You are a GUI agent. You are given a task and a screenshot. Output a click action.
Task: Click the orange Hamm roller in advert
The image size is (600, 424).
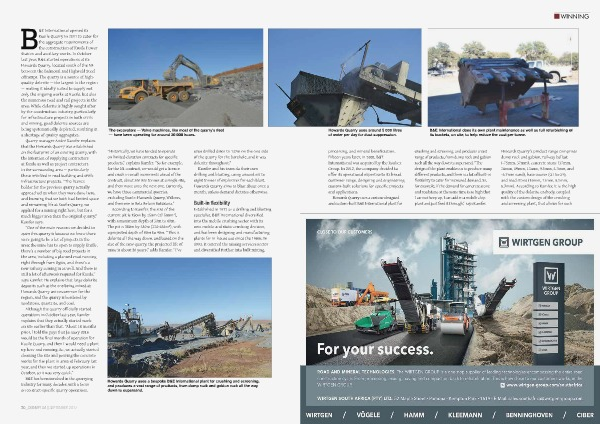[454, 318]
